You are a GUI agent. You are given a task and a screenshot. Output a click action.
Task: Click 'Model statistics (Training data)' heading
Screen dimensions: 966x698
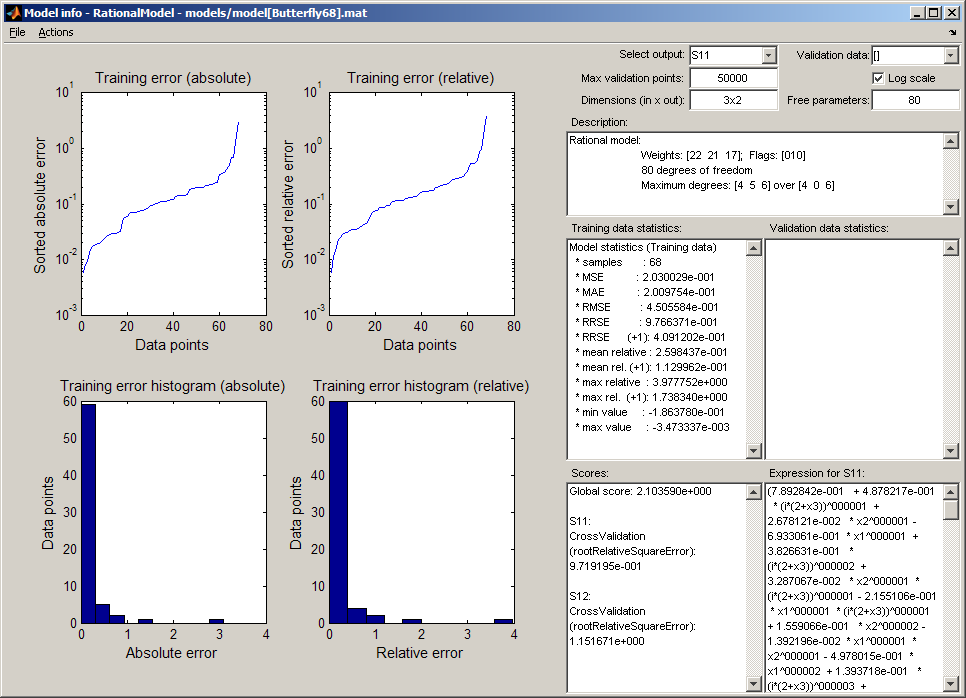(x=643, y=247)
